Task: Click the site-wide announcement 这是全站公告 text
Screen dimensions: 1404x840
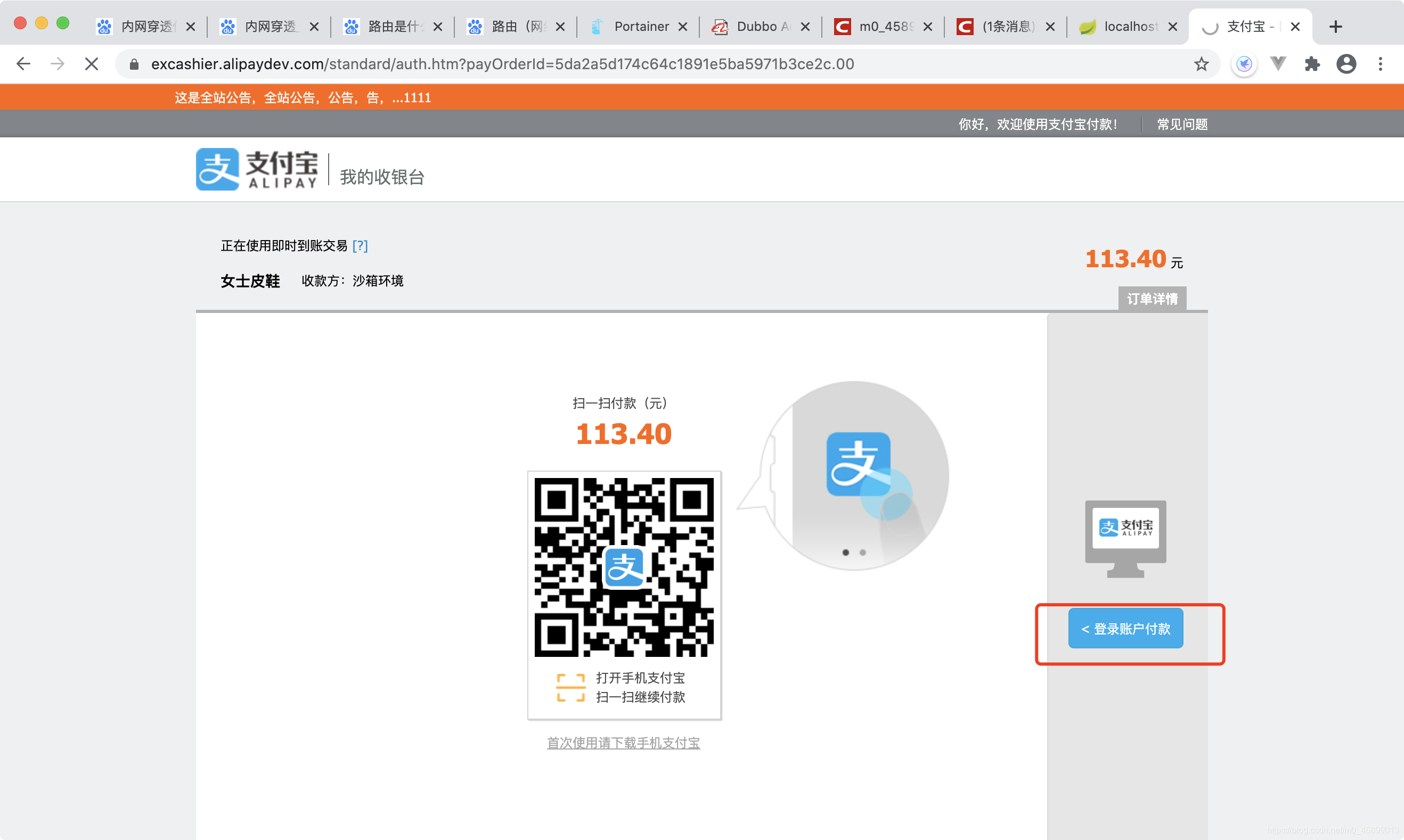Action: (303, 97)
